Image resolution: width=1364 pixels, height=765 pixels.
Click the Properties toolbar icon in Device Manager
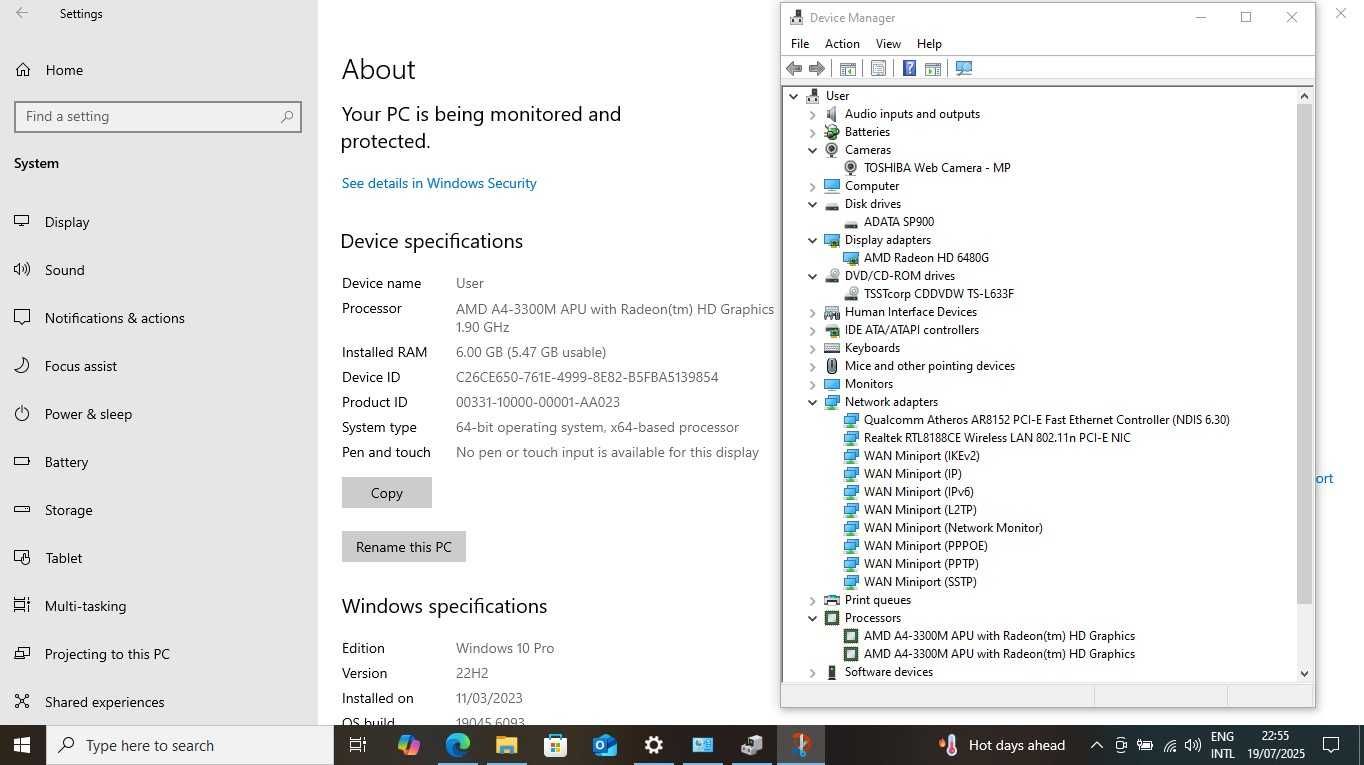878,68
